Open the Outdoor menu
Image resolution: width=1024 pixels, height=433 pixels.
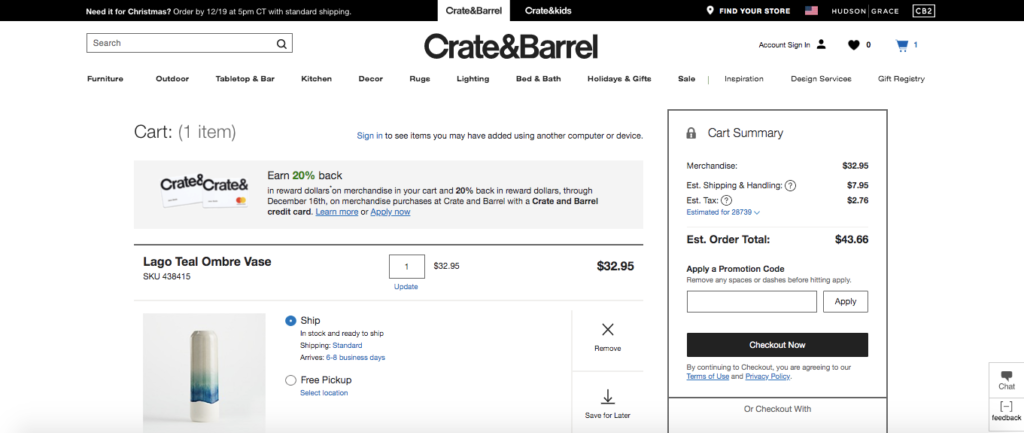pos(172,79)
